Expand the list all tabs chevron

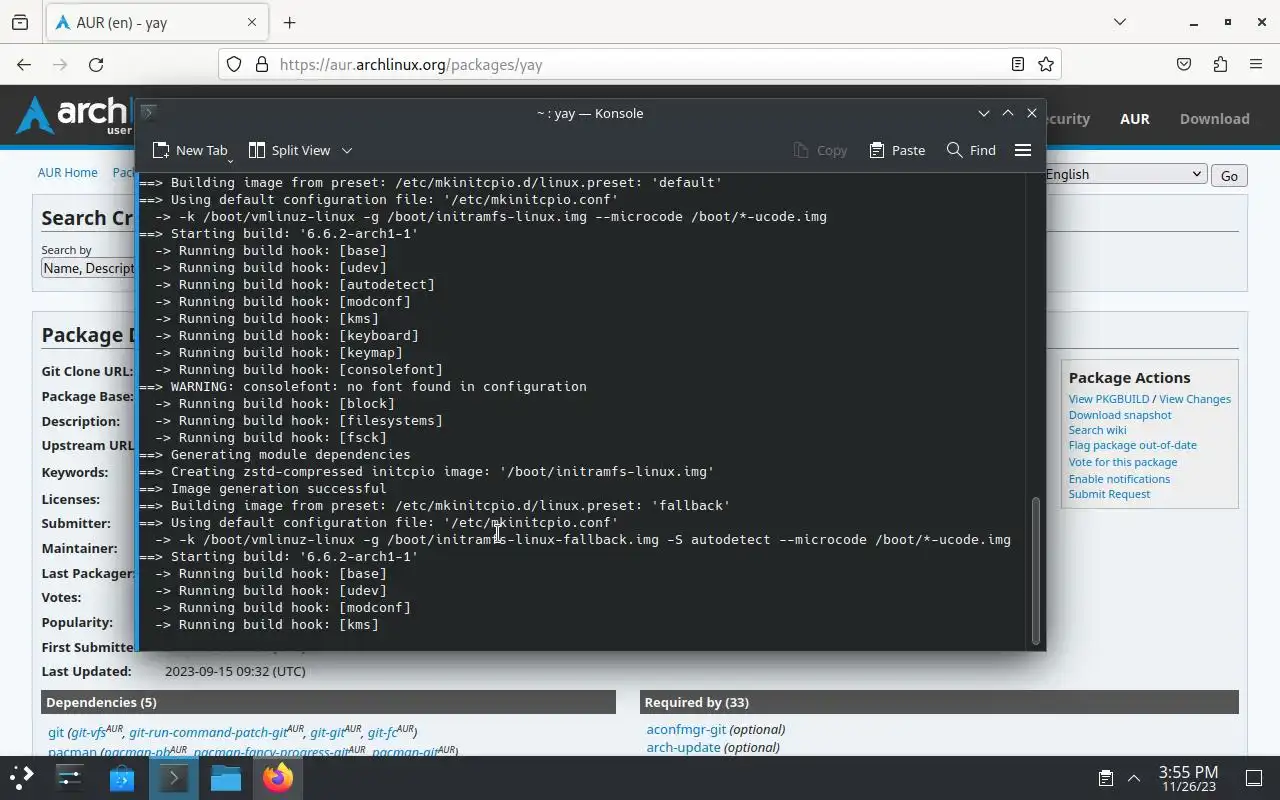click(x=1120, y=22)
